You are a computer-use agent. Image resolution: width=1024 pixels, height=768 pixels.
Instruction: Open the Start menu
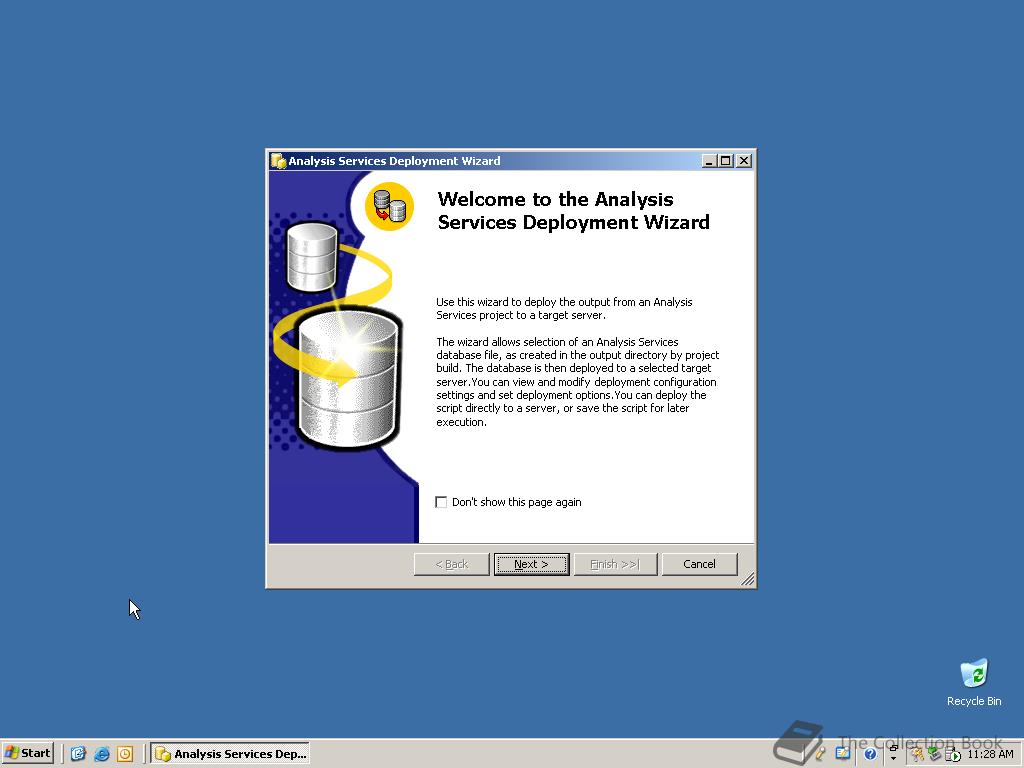(x=27, y=754)
